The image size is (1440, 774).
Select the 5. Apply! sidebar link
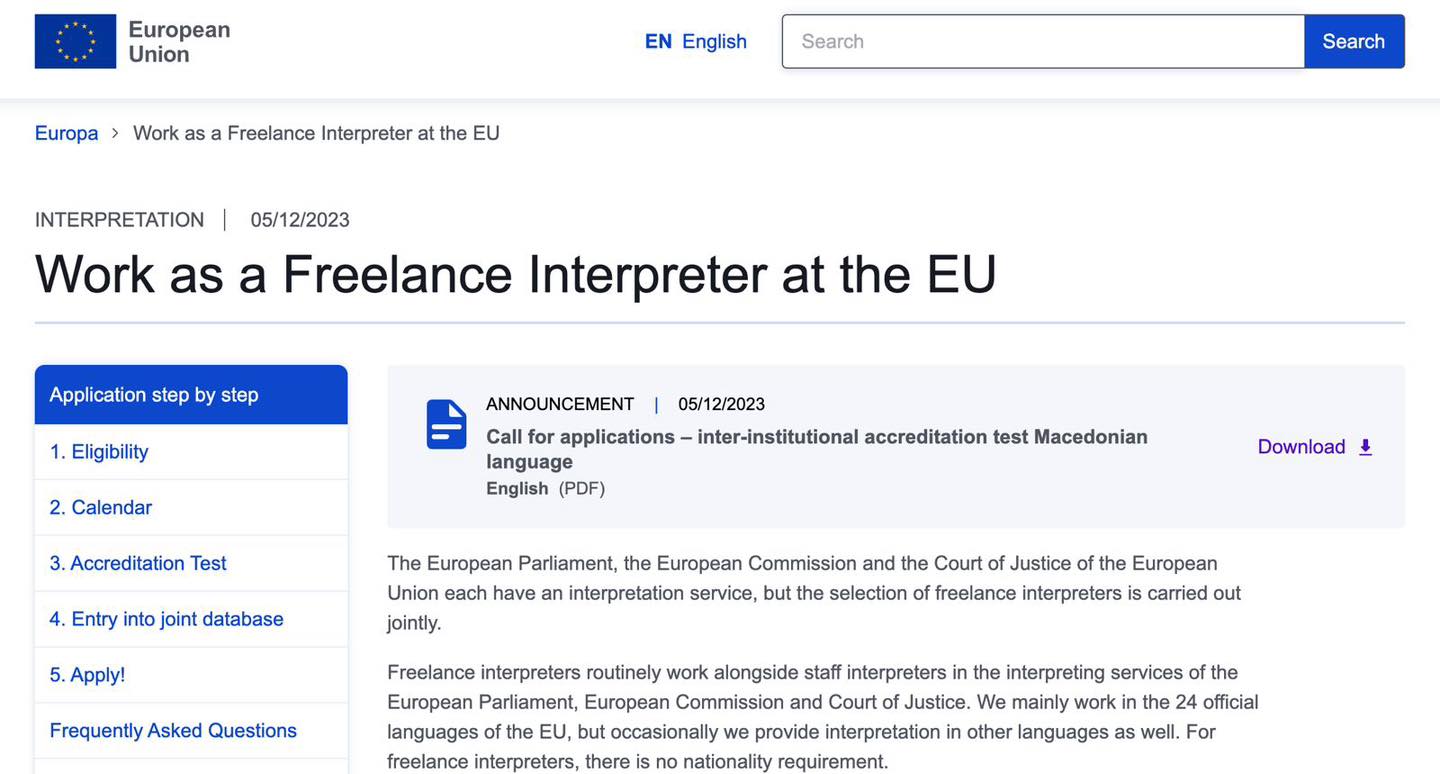(x=87, y=675)
